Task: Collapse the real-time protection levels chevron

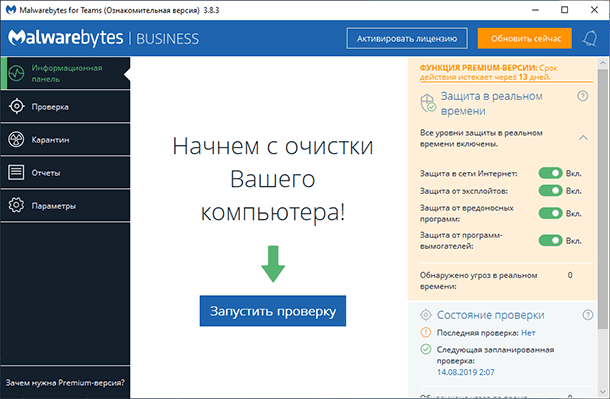Action: [583, 138]
